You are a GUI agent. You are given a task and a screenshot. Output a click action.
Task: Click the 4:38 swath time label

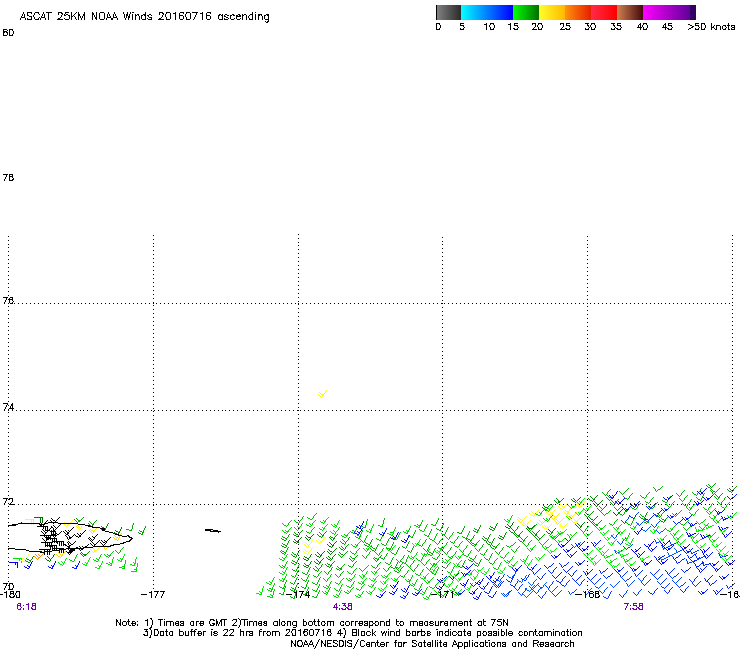pyautogui.click(x=342, y=607)
